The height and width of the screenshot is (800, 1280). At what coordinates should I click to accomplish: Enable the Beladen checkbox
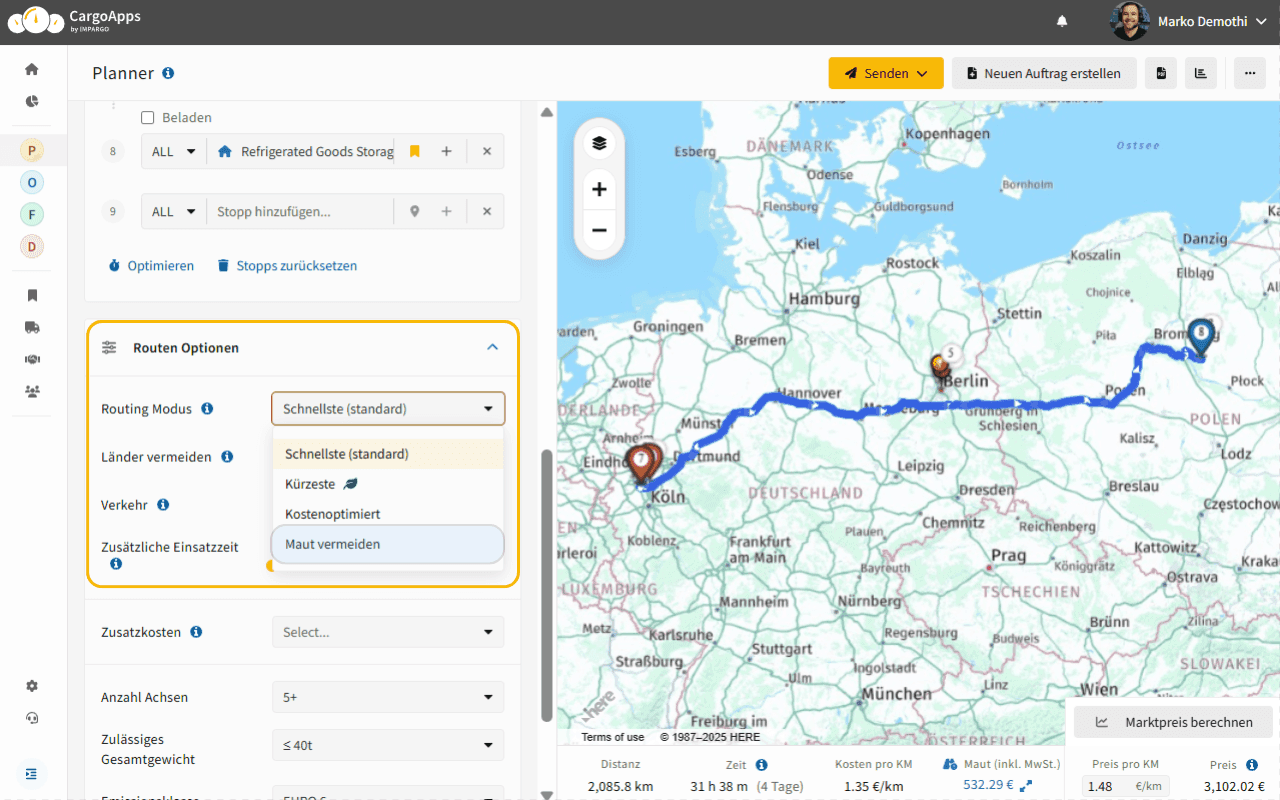[148, 118]
